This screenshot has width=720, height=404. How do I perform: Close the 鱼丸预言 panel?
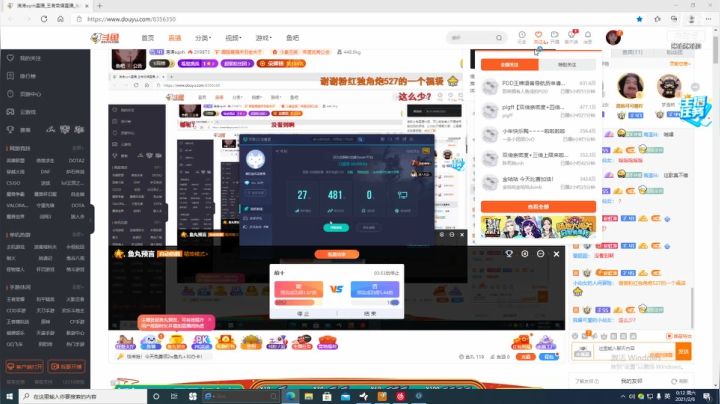(x=556, y=253)
